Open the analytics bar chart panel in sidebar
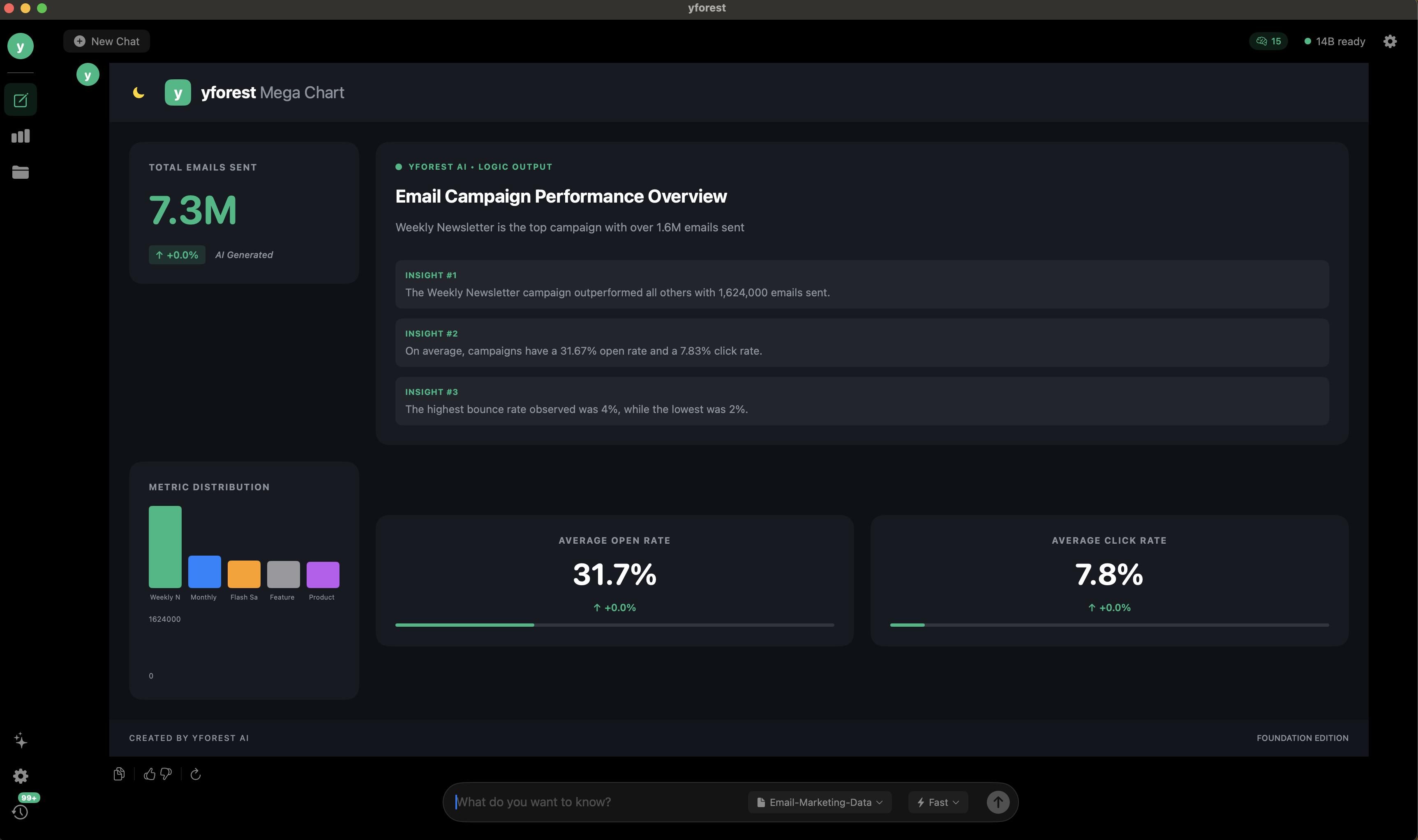 (21, 135)
